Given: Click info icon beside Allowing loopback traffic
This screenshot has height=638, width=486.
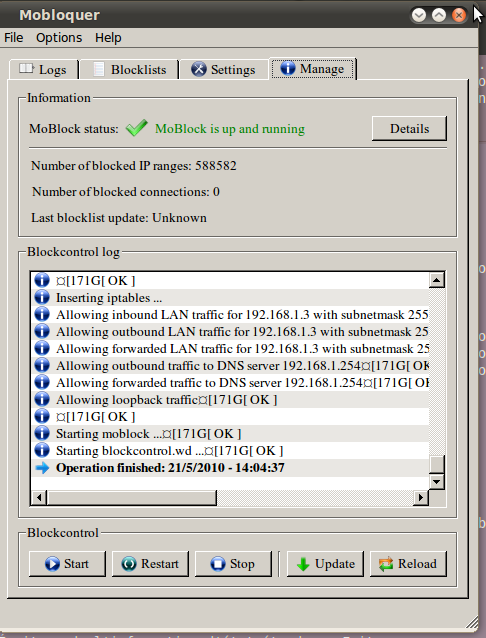Looking at the screenshot, I should (x=42, y=400).
